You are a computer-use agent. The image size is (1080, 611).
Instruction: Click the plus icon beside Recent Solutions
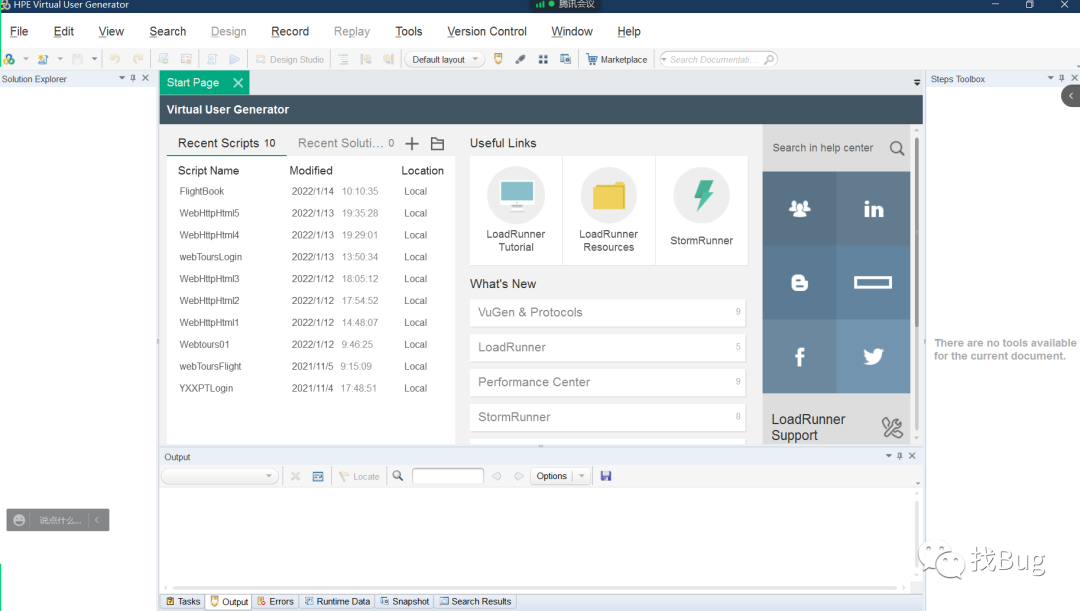pos(412,143)
